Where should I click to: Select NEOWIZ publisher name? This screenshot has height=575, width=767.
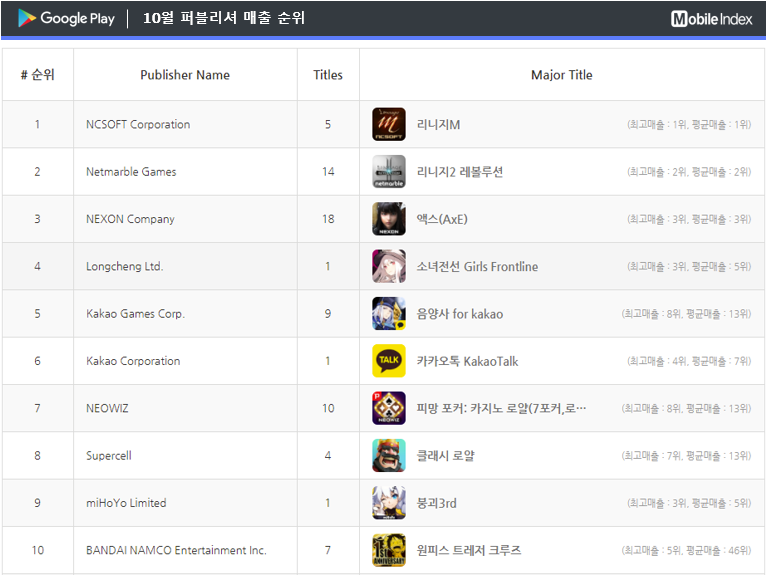pyautogui.click(x=107, y=408)
